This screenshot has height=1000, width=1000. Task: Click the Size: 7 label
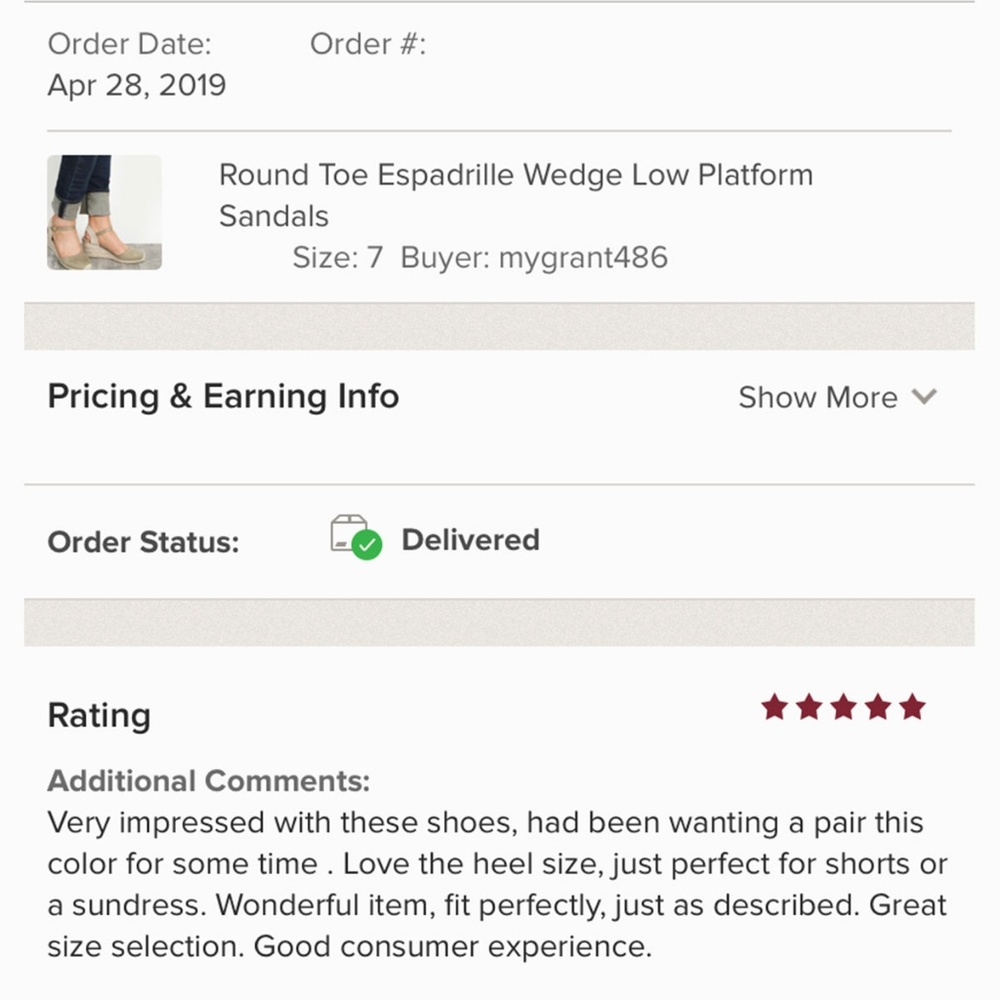337,257
